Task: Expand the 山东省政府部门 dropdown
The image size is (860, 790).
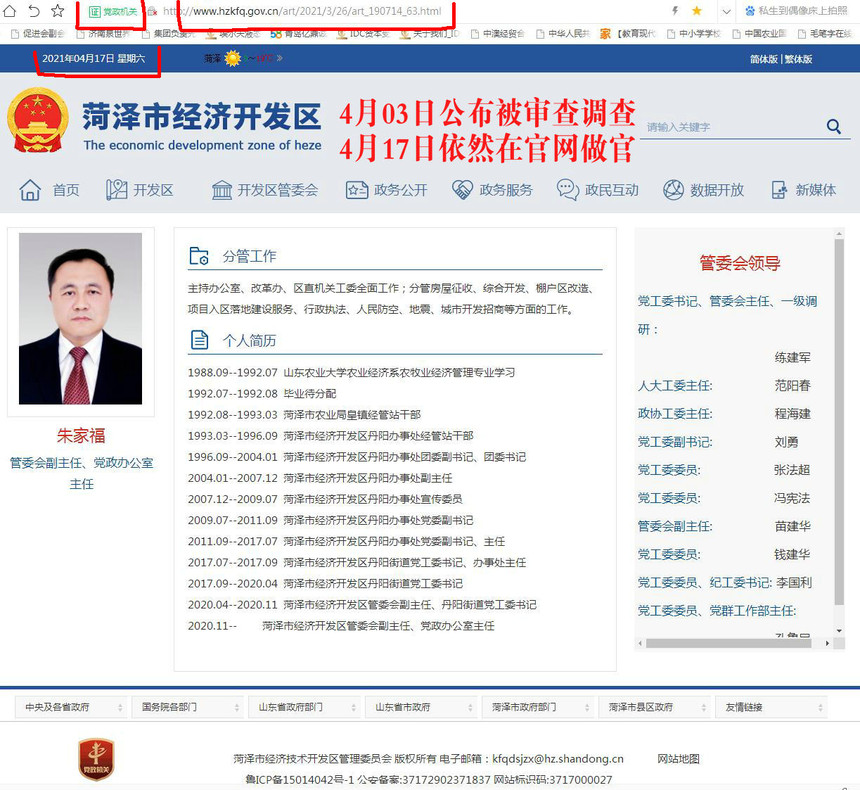Action: pyautogui.click(x=304, y=707)
